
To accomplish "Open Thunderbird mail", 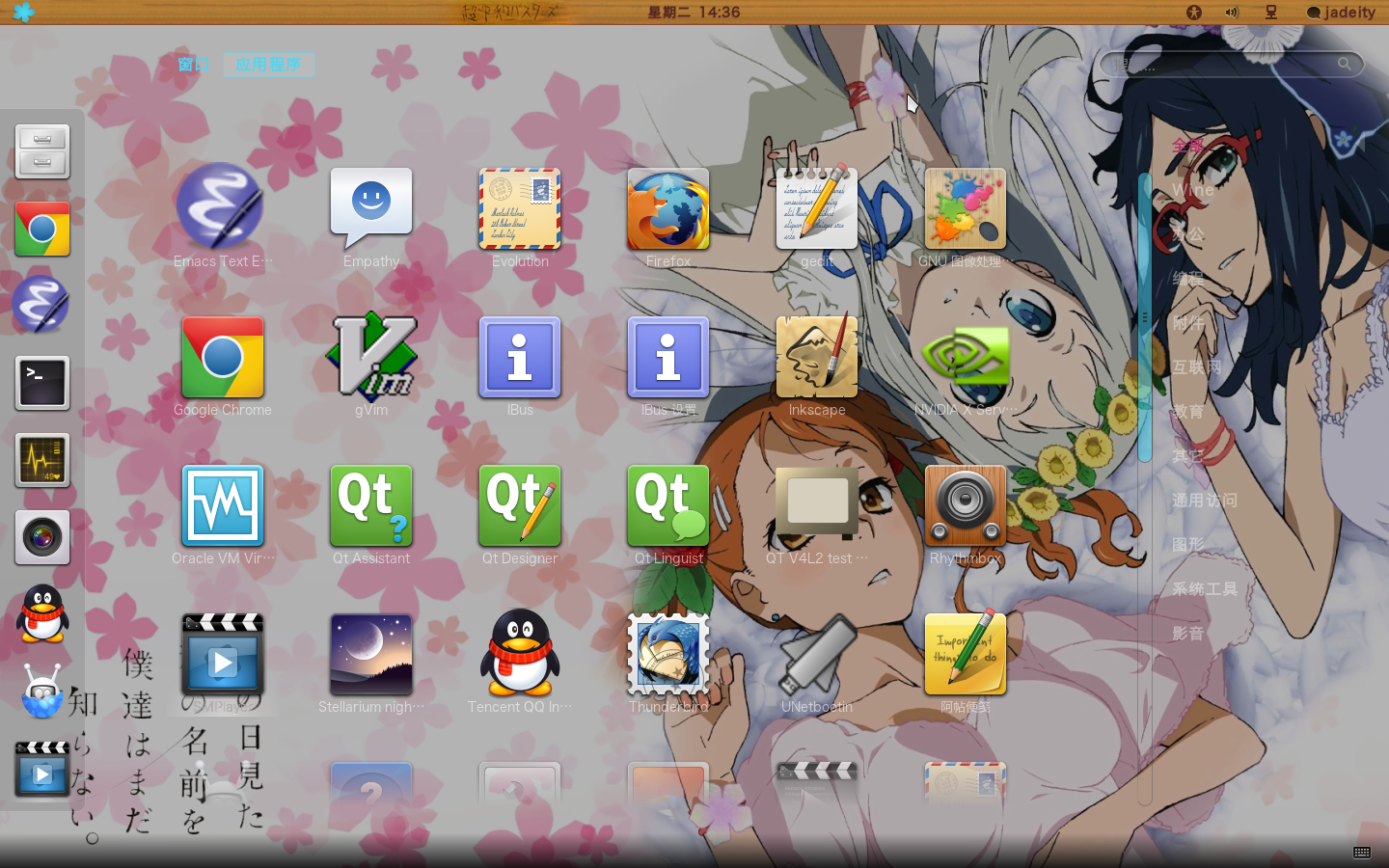I will [668, 662].
